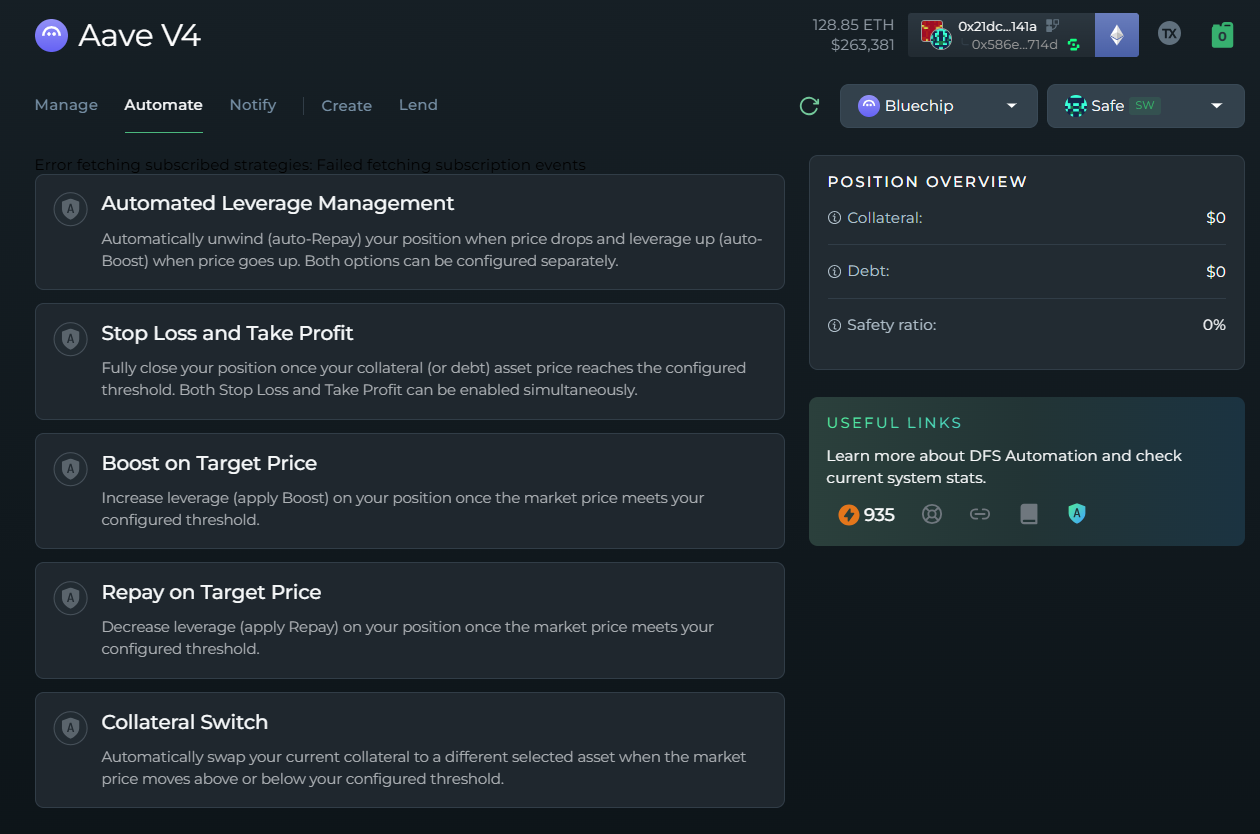Open the help lifebuoy icon in Useful Links
Screen dimensions: 1260x834
(x=932, y=515)
